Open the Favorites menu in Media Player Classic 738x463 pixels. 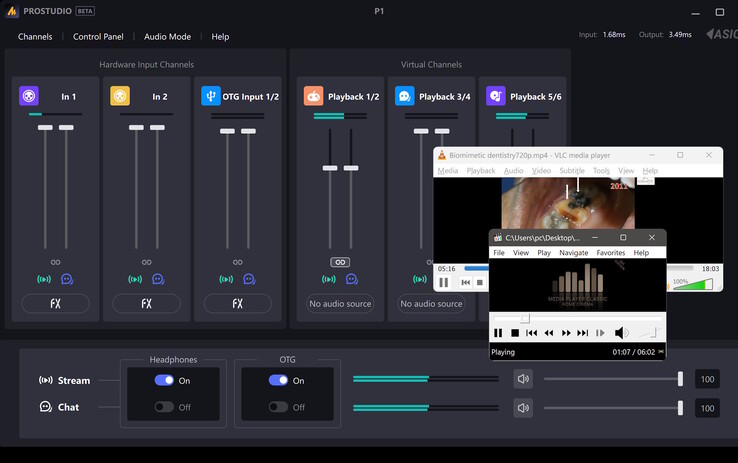610,253
